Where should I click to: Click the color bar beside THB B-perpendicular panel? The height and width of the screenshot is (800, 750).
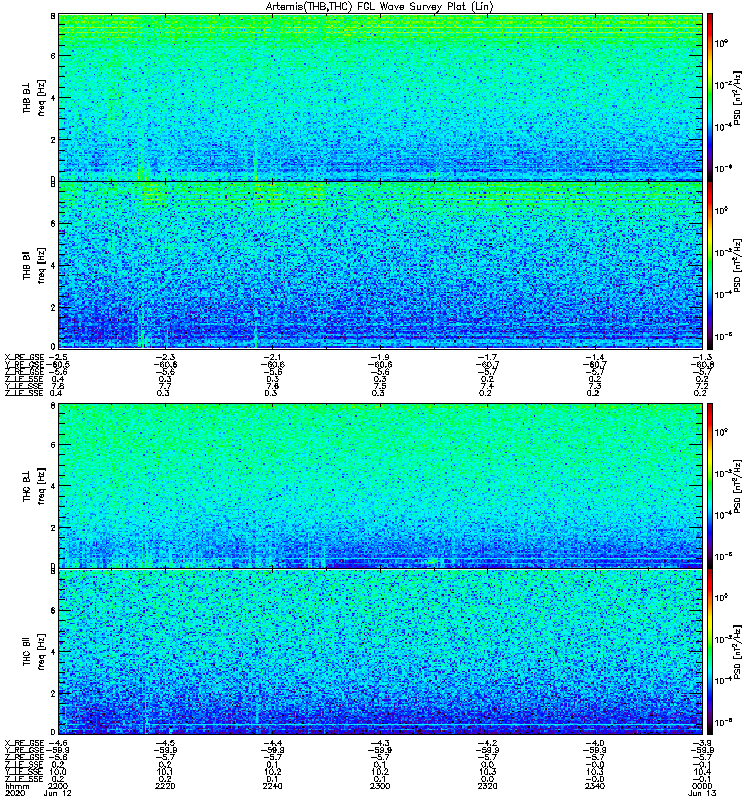tap(710, 97)
